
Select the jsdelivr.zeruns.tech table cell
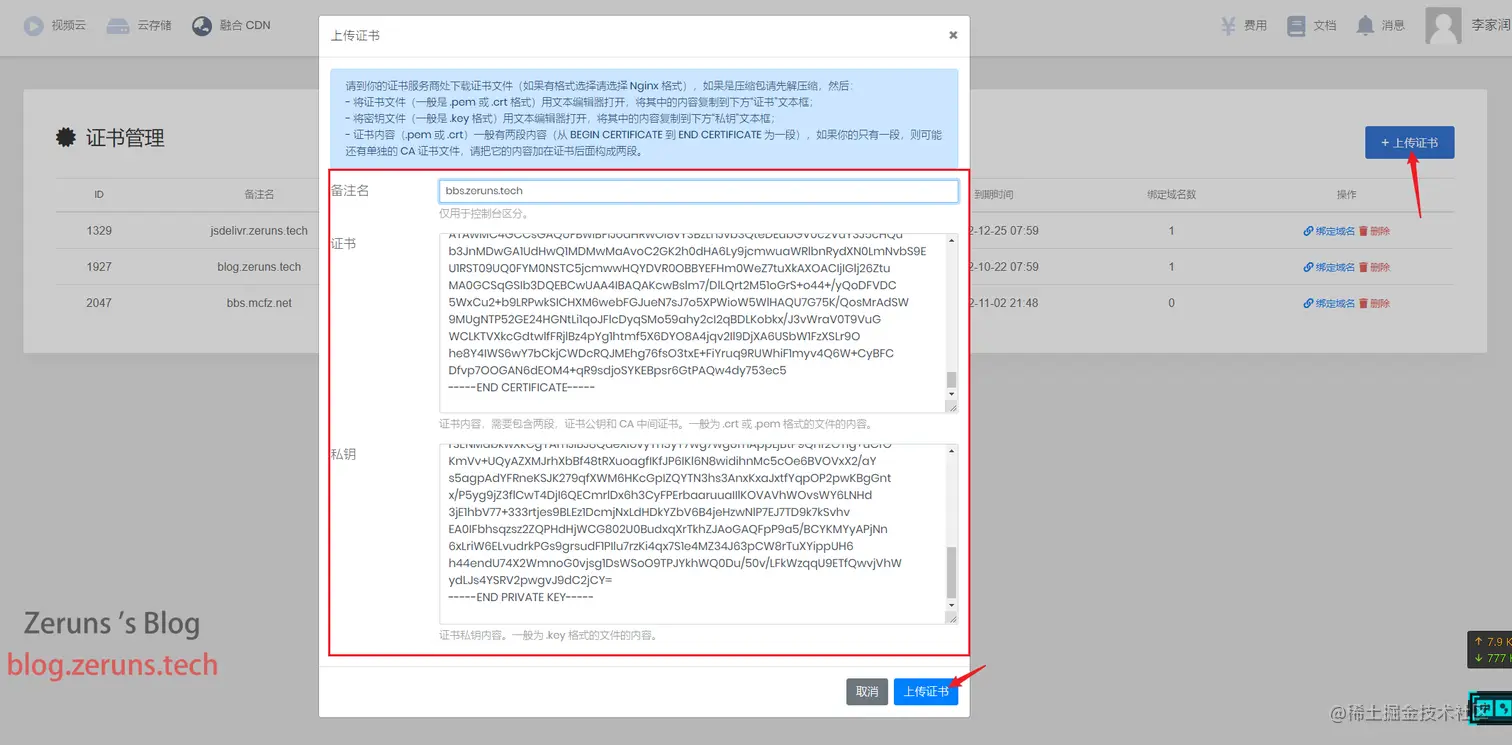(x=259, y=231)
